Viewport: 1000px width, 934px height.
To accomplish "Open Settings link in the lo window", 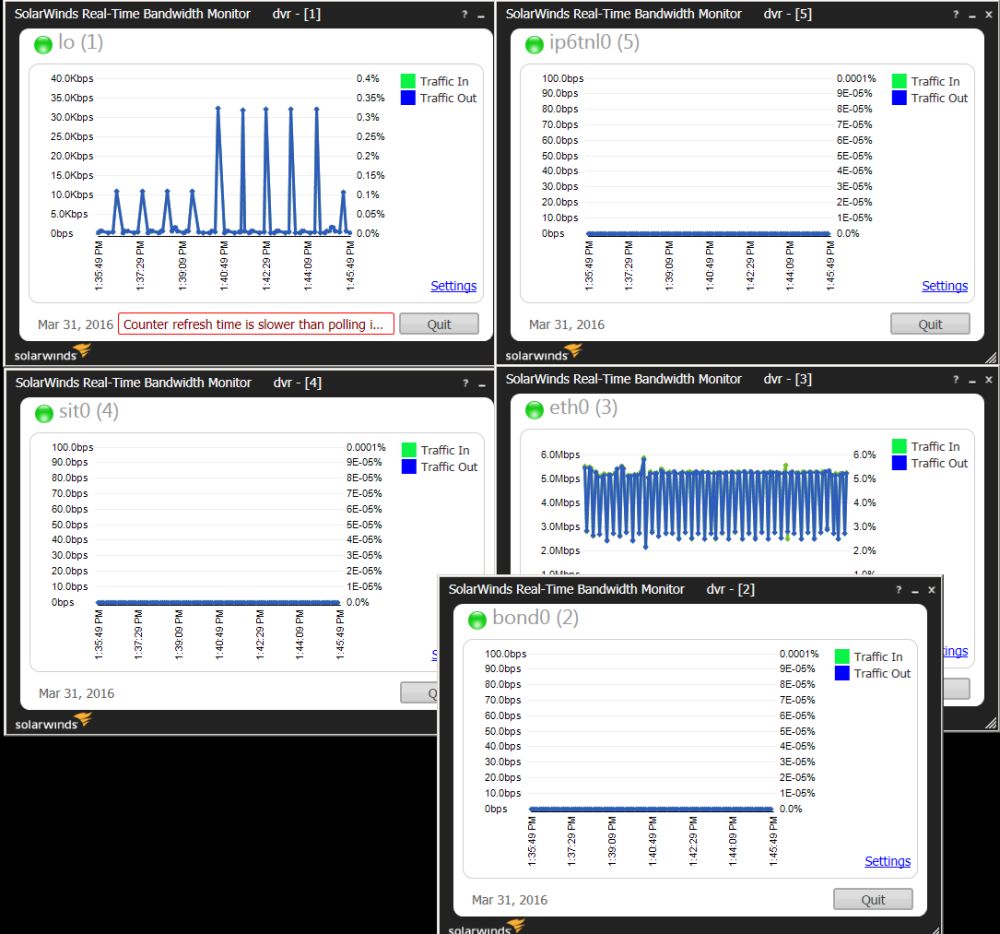I will (x=453, y=286).
